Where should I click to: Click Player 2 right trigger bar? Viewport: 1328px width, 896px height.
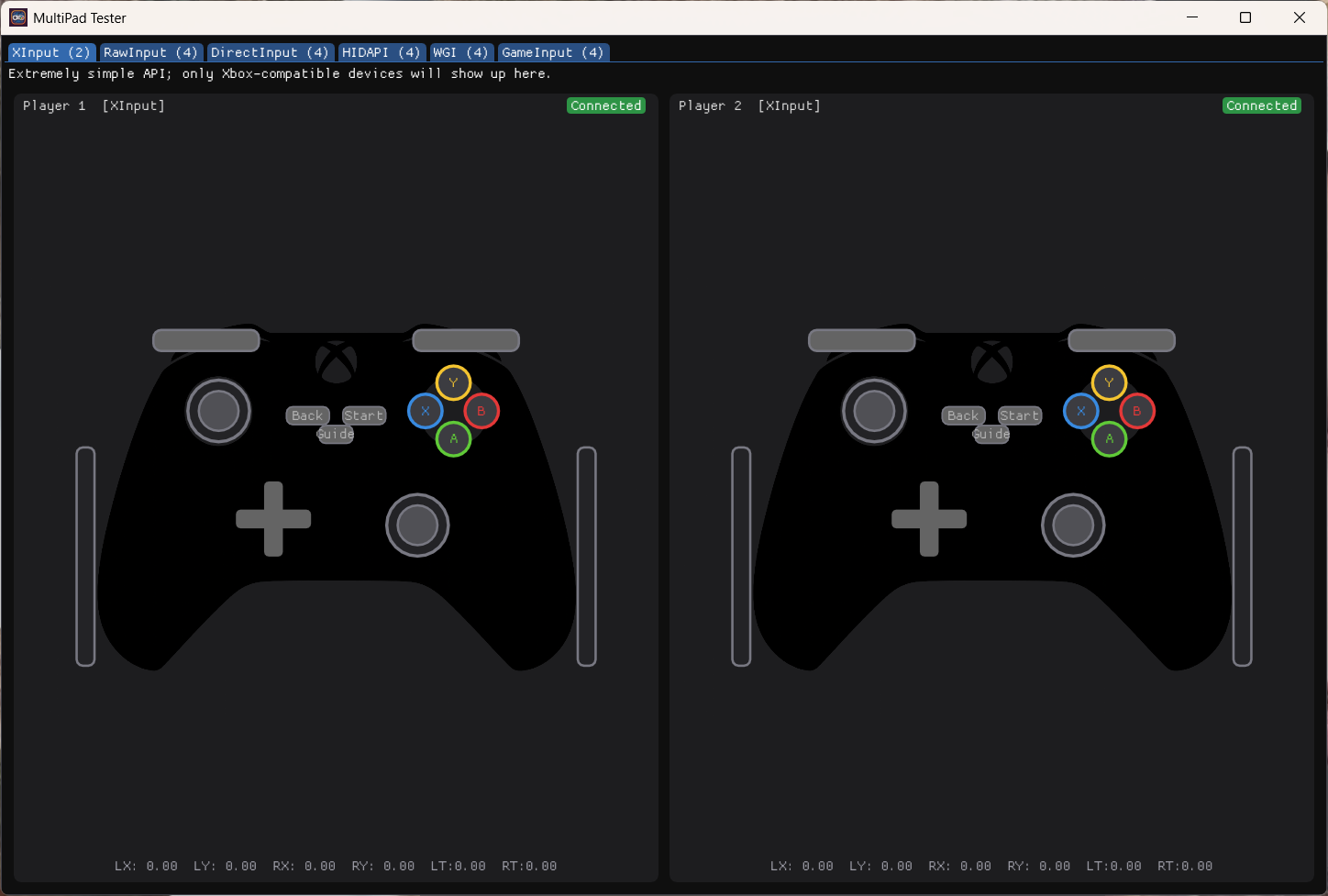1243,557
